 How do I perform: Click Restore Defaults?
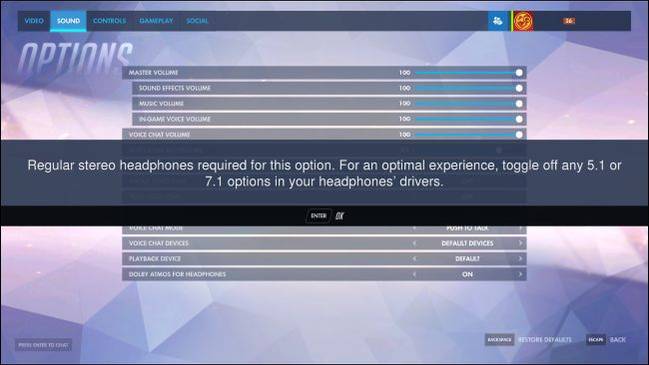pos(545,340)
